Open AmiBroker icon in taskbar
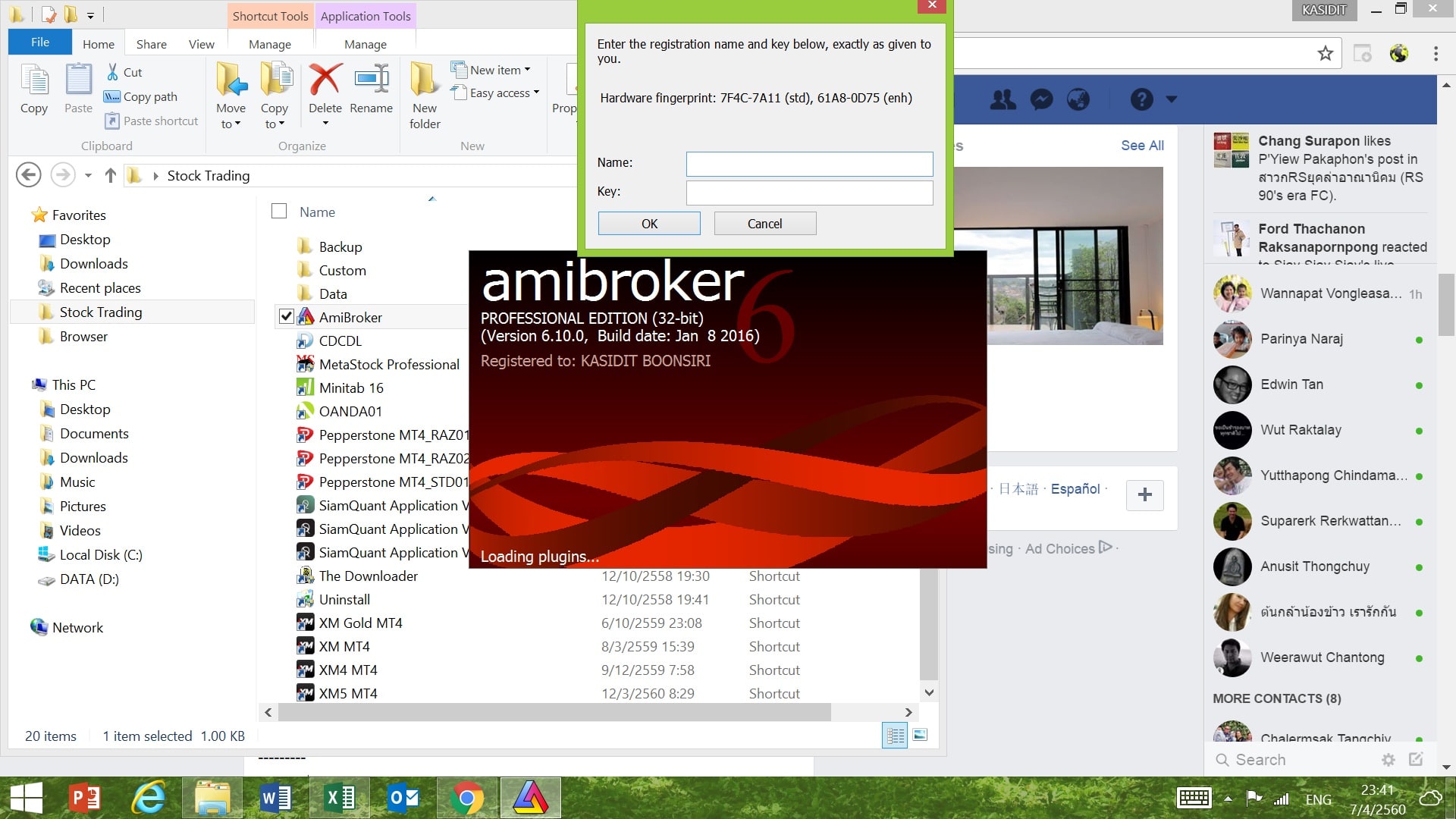The width and height of the screenshot is (1456, 819). point(530,798)
